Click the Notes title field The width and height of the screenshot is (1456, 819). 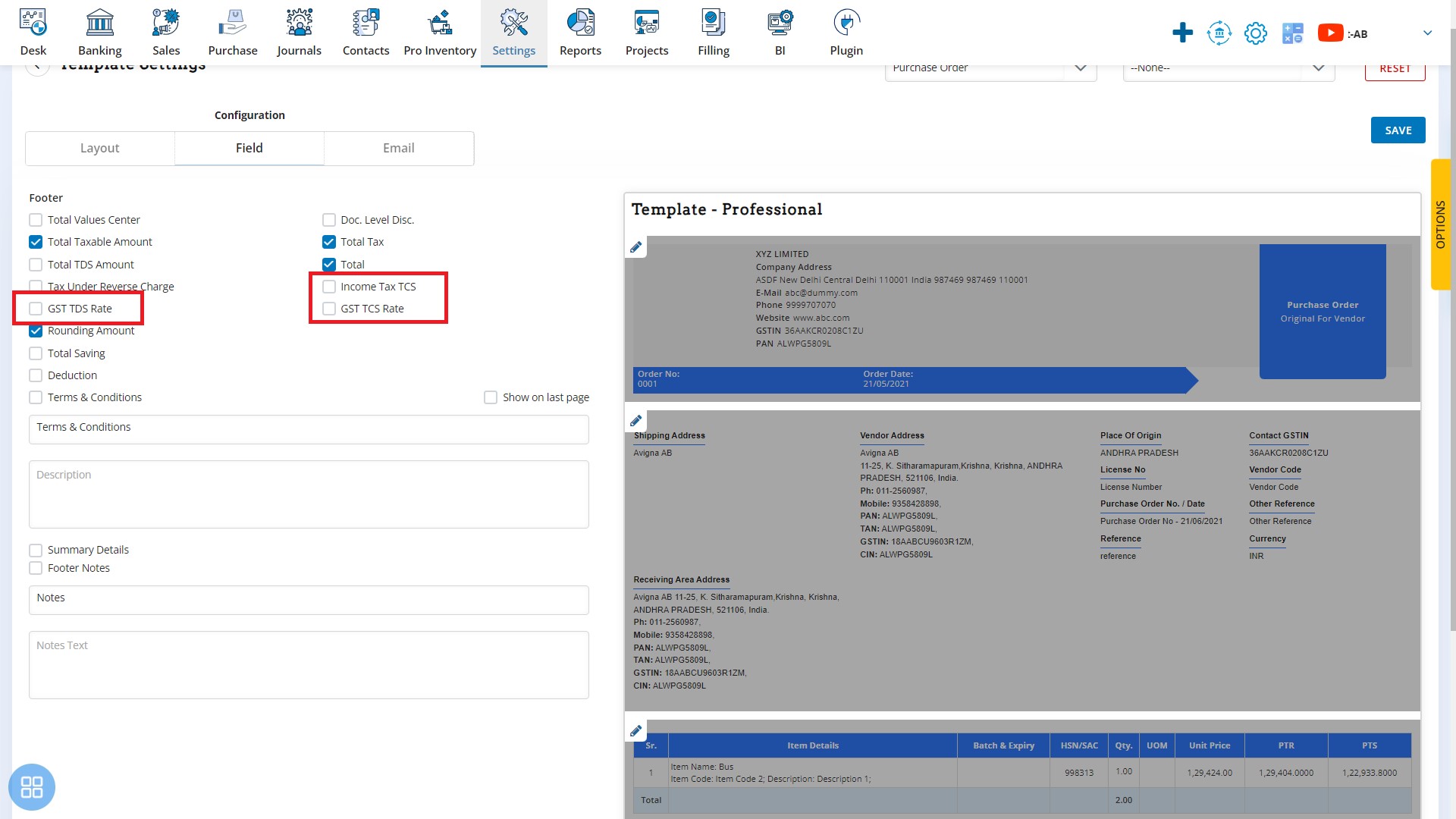click(309, 600)
